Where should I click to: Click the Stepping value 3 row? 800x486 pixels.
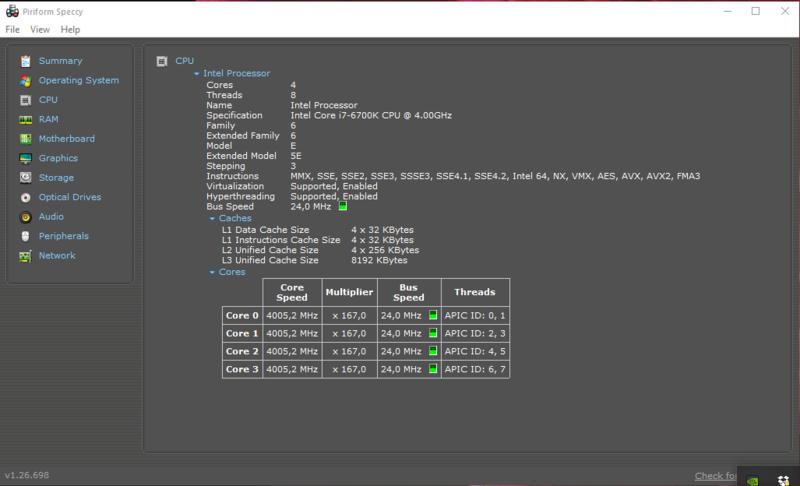251,166
